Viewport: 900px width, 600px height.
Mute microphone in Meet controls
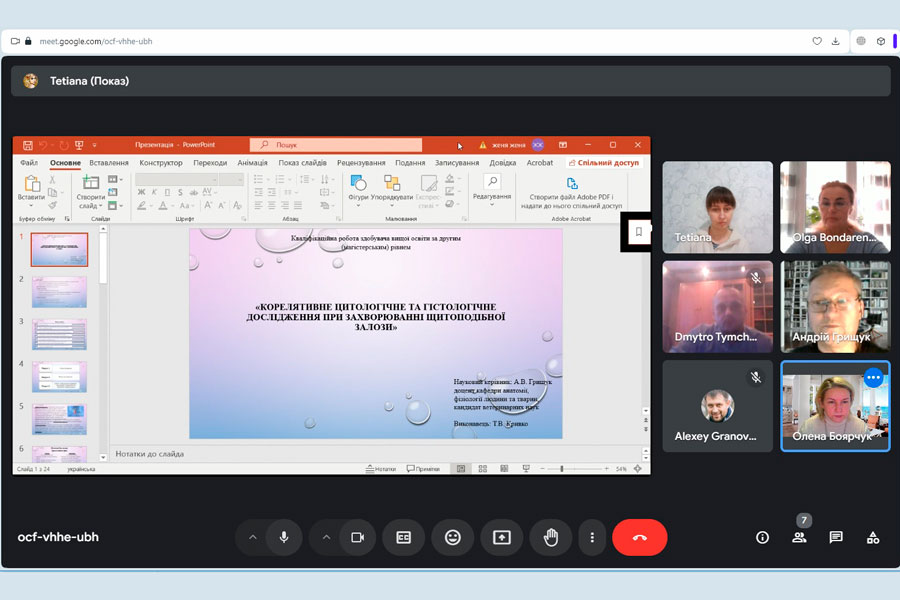click(284, 537)
